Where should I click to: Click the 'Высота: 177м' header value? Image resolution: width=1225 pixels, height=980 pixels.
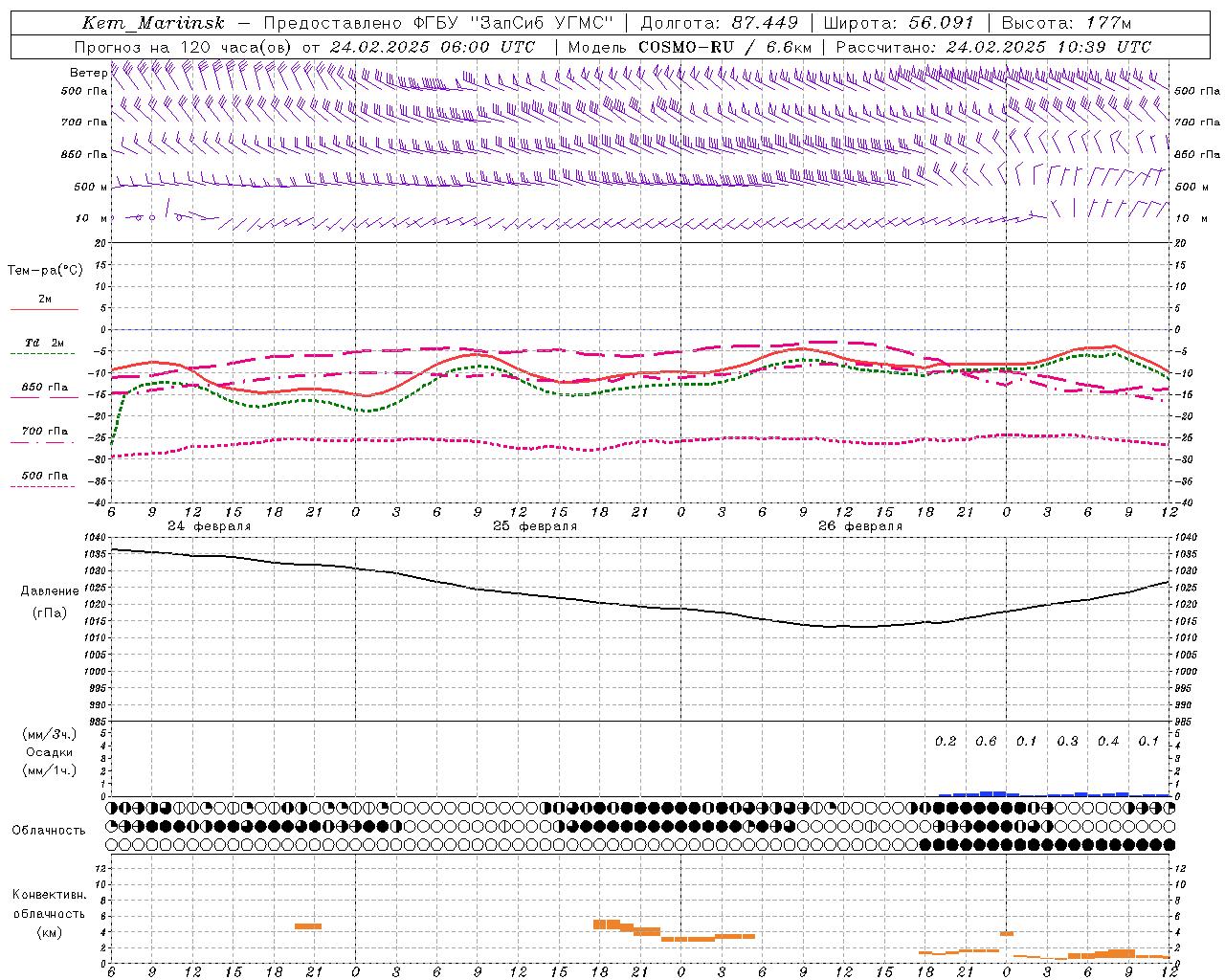pos(1066,23)
